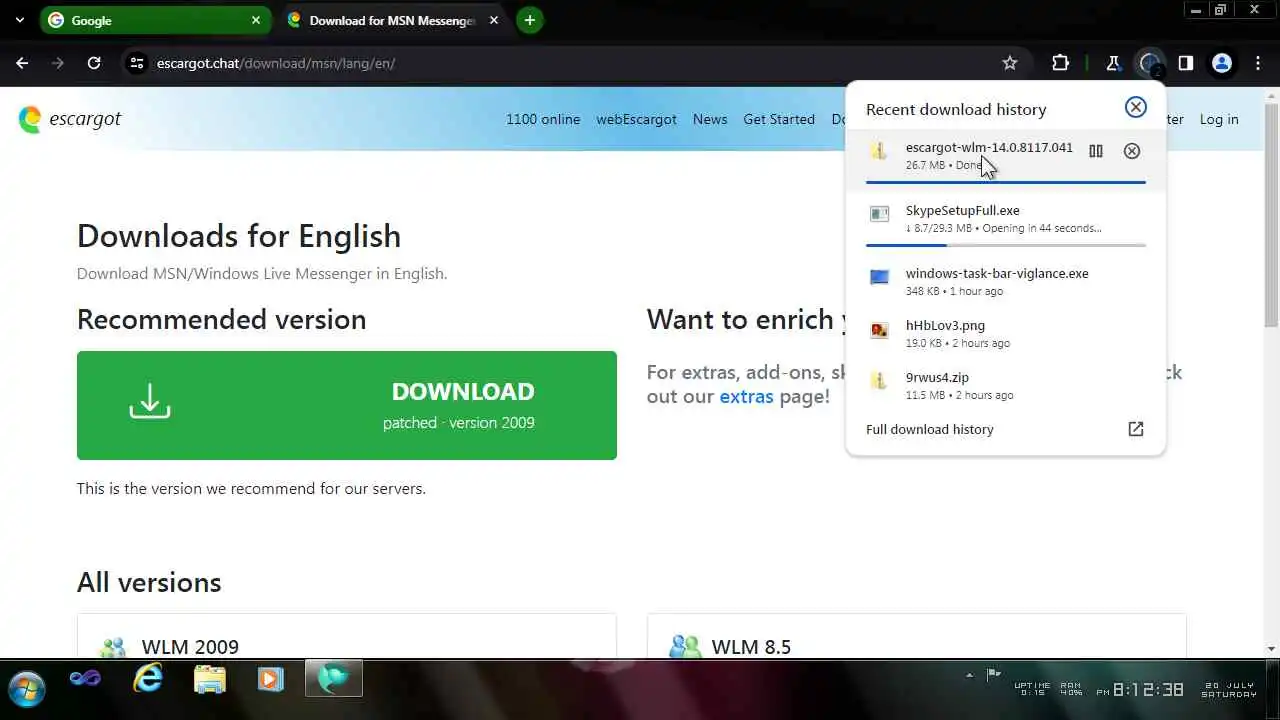Follow the extras page link

pos(746,396)
